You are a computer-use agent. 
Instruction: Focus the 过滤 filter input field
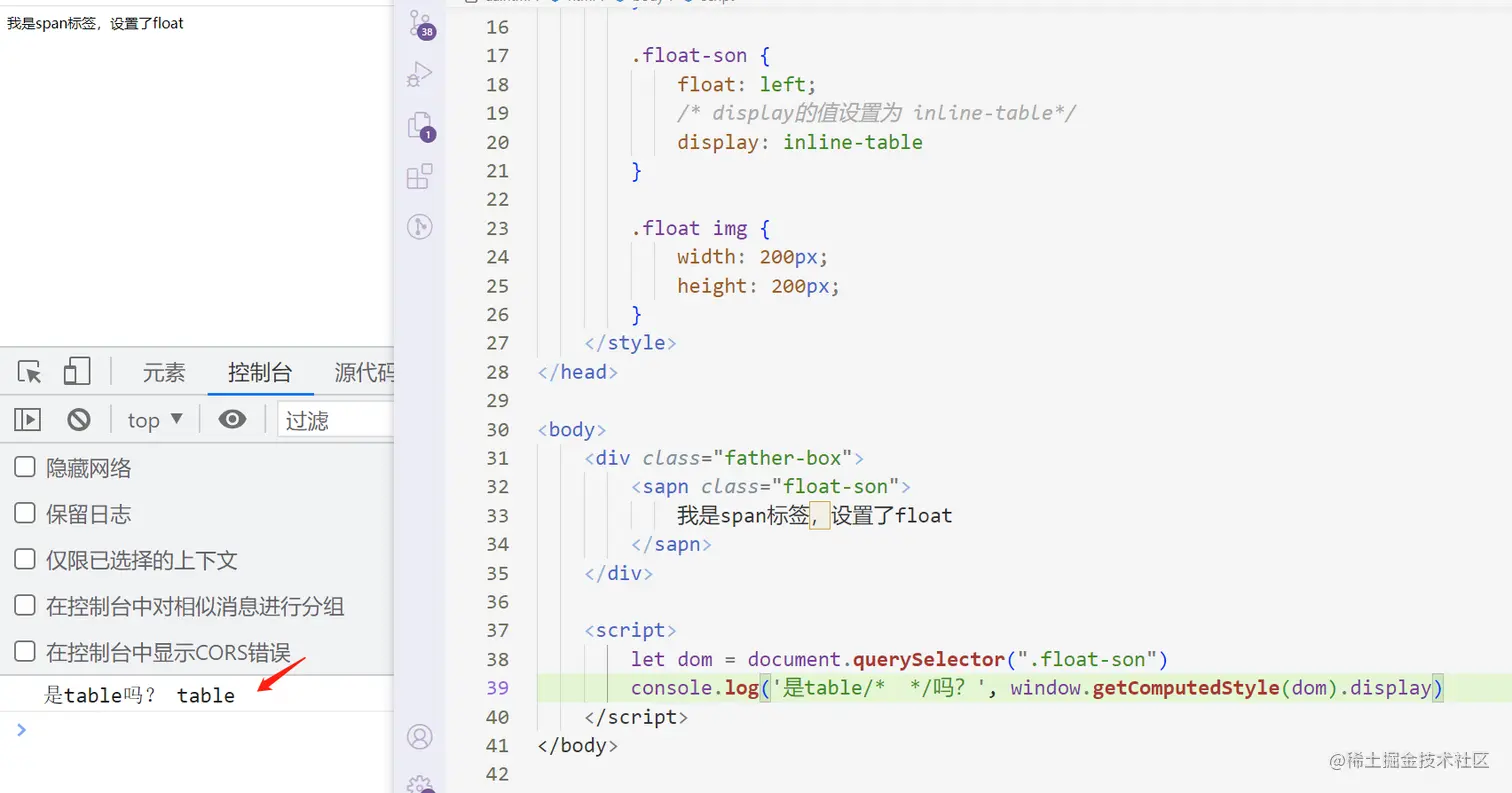tap(335, 420)
